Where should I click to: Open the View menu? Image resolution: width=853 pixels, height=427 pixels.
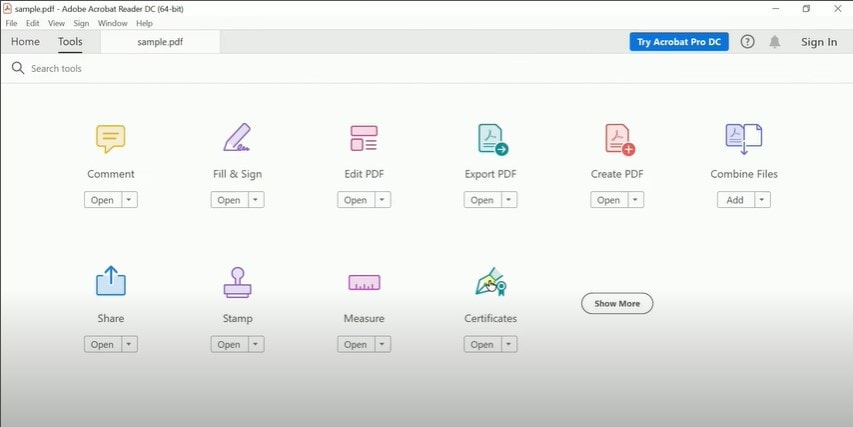(x=56, y=23)
